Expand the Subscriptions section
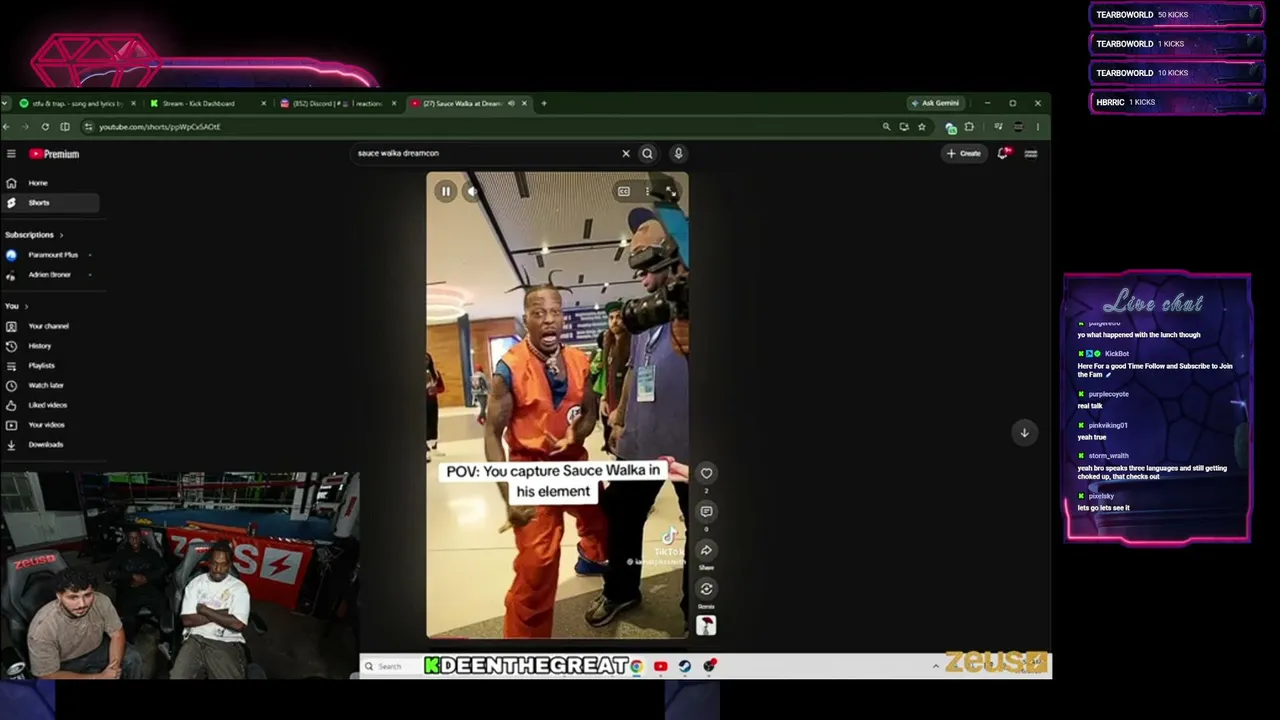The height and width of the screenshot is (720, 1280). [34, 235]
